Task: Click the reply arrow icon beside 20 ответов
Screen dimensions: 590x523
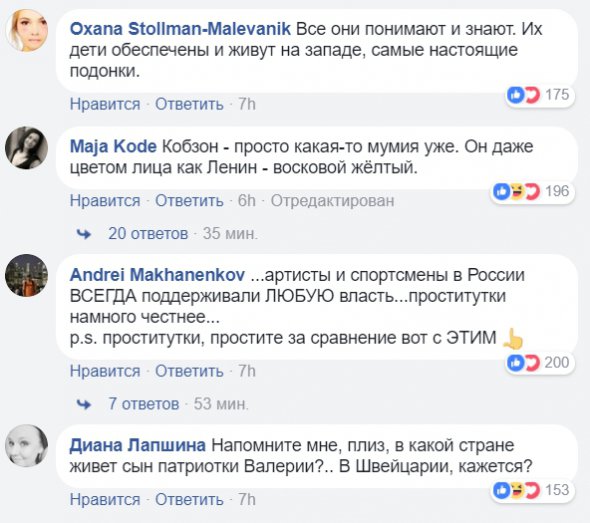Action: pos(84,234)
